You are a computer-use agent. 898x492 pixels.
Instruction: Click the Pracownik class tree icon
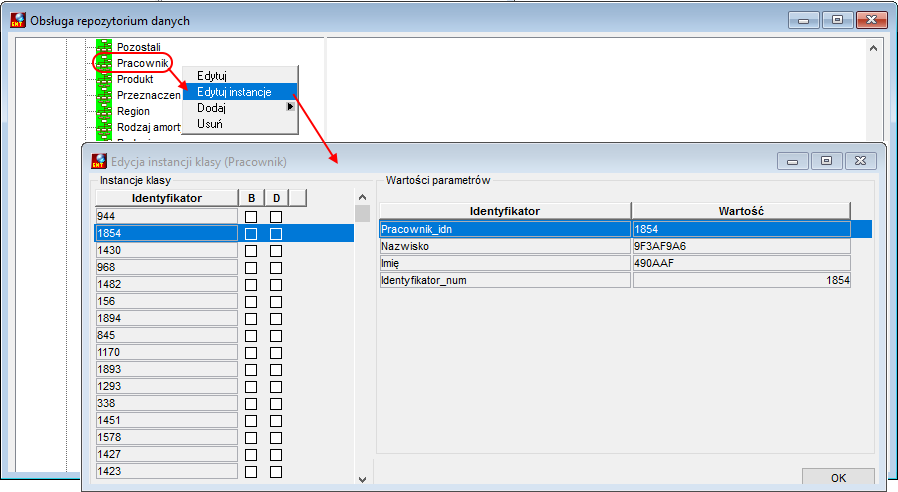pos(104,63)
